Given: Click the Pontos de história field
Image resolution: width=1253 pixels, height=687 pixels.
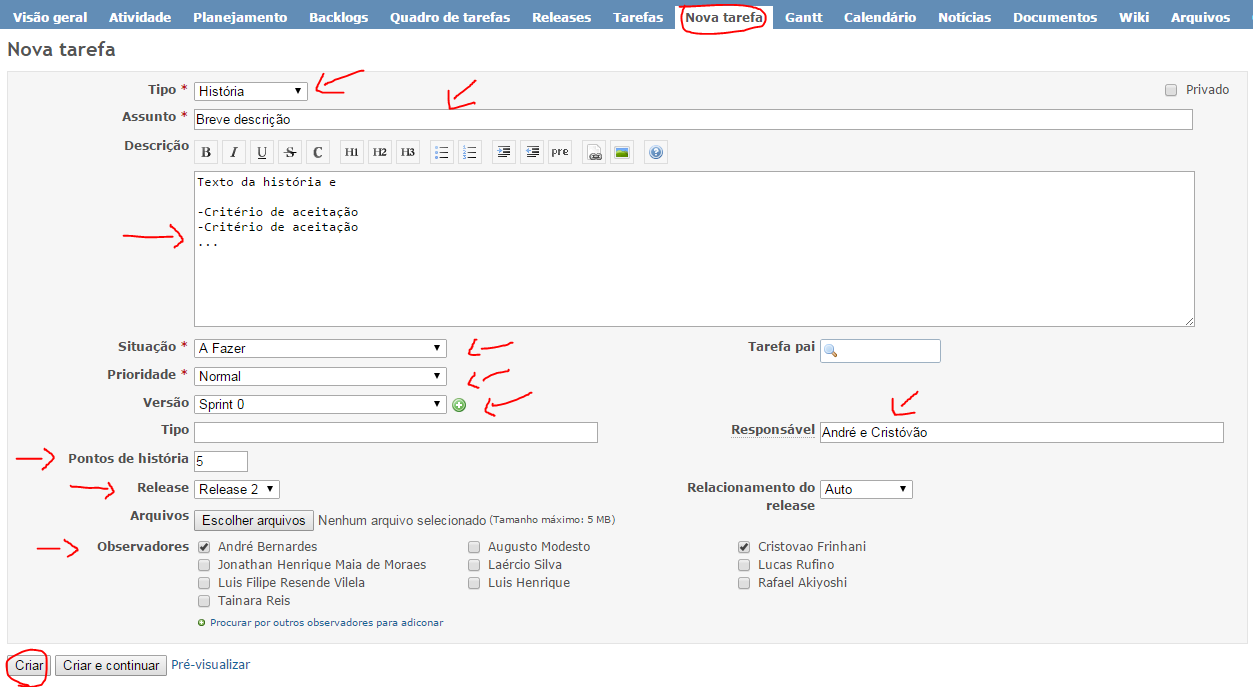Looking at the screenshot, I should pos(221,461).
